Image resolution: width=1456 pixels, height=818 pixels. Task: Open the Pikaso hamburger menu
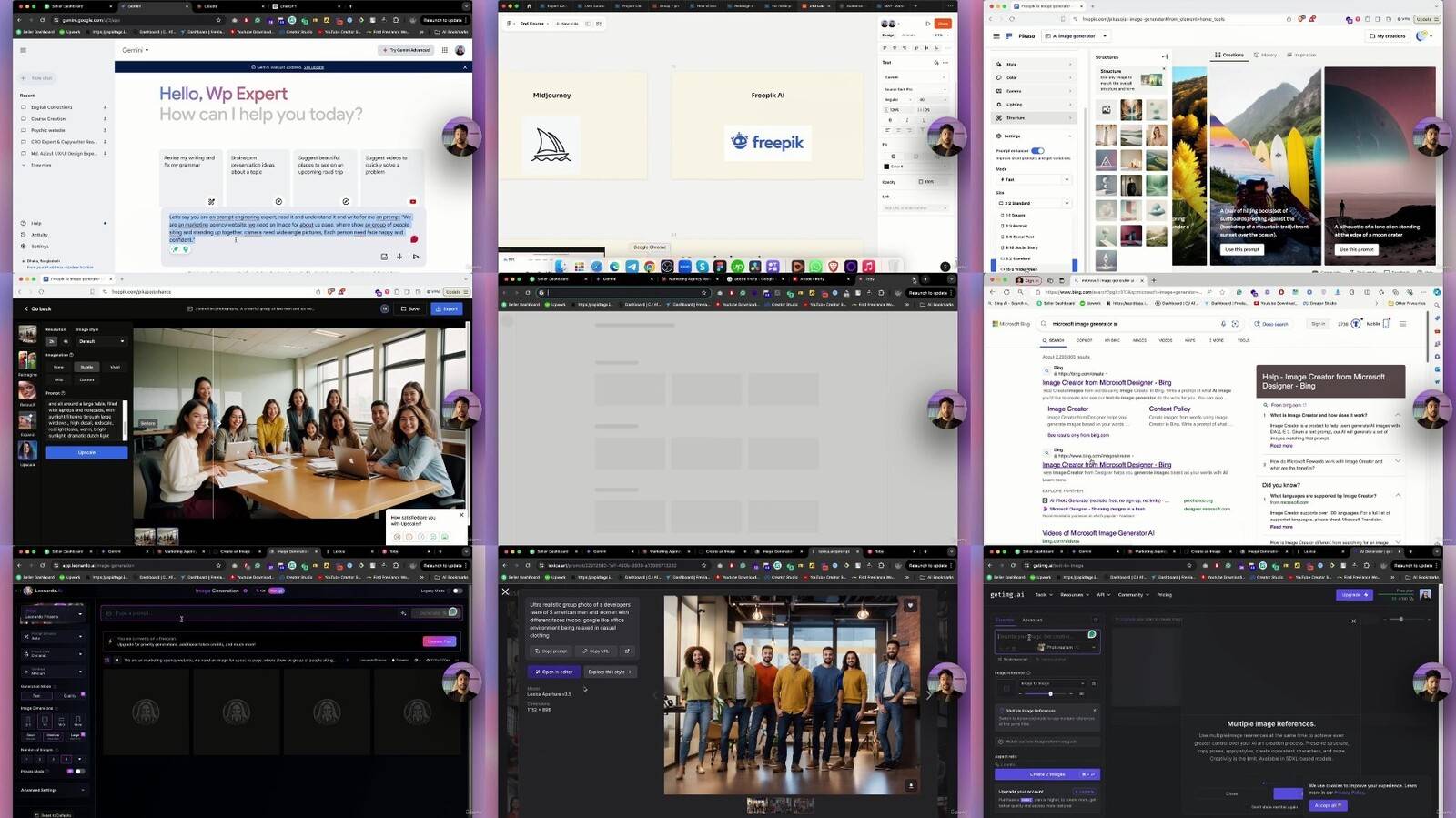pyautogui.click(x=996, y=36)
